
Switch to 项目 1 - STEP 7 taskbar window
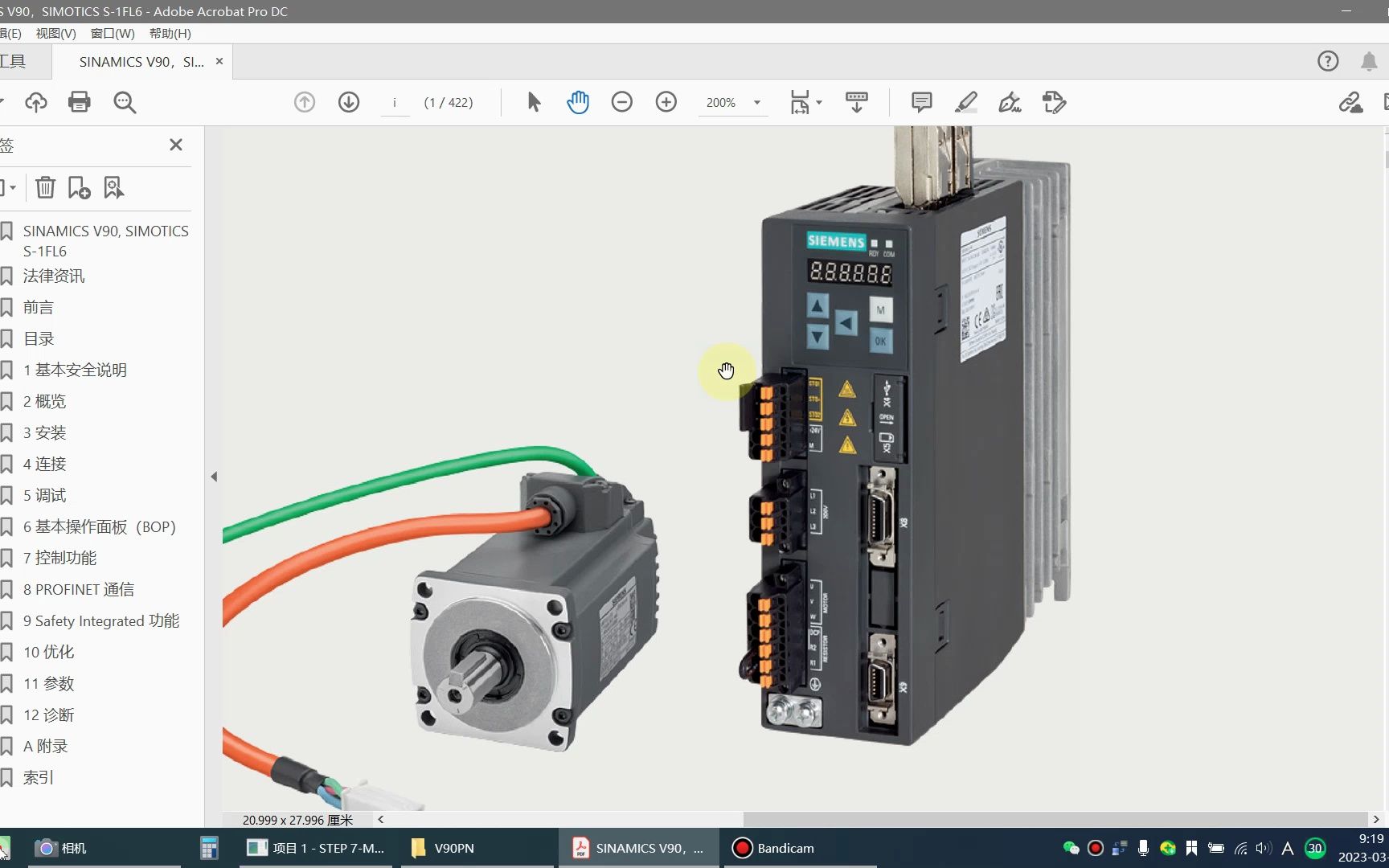pyautogui.click(x=316, y=848)
